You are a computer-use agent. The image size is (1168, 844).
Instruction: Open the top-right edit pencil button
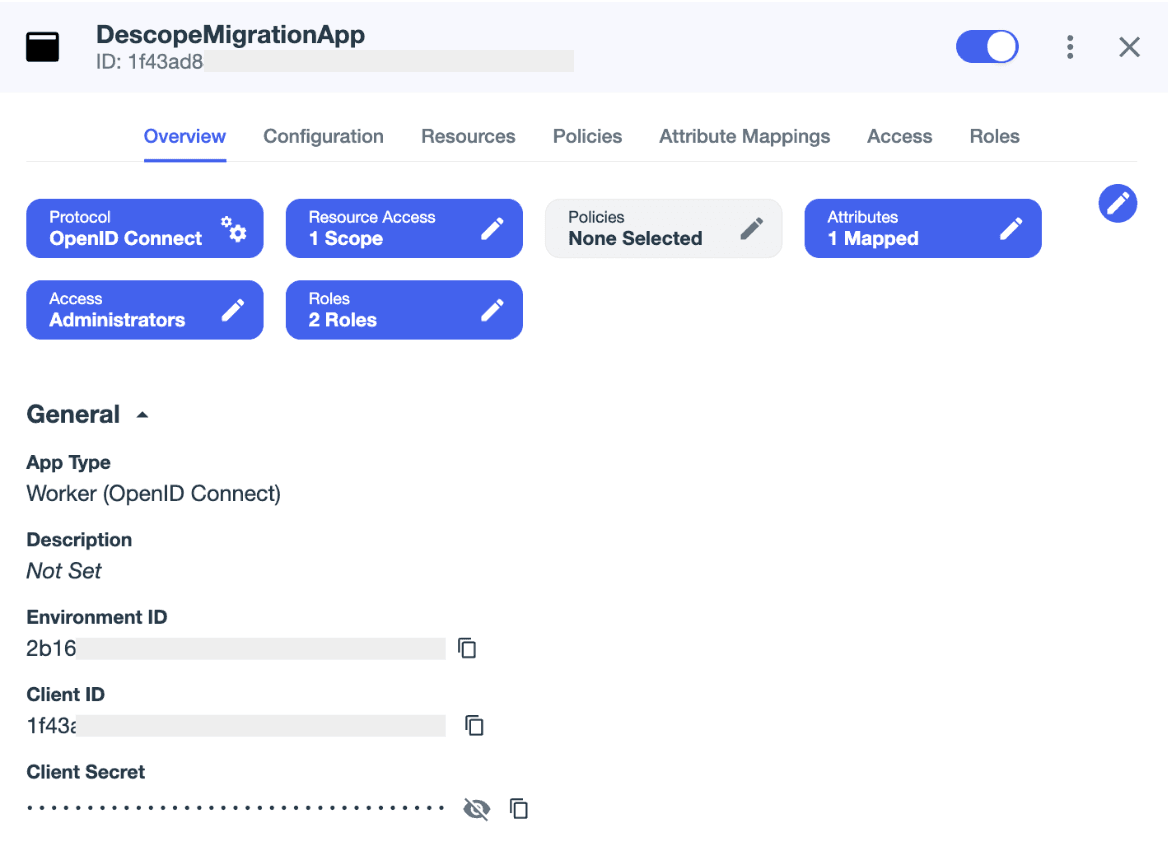click(1117, 203)
